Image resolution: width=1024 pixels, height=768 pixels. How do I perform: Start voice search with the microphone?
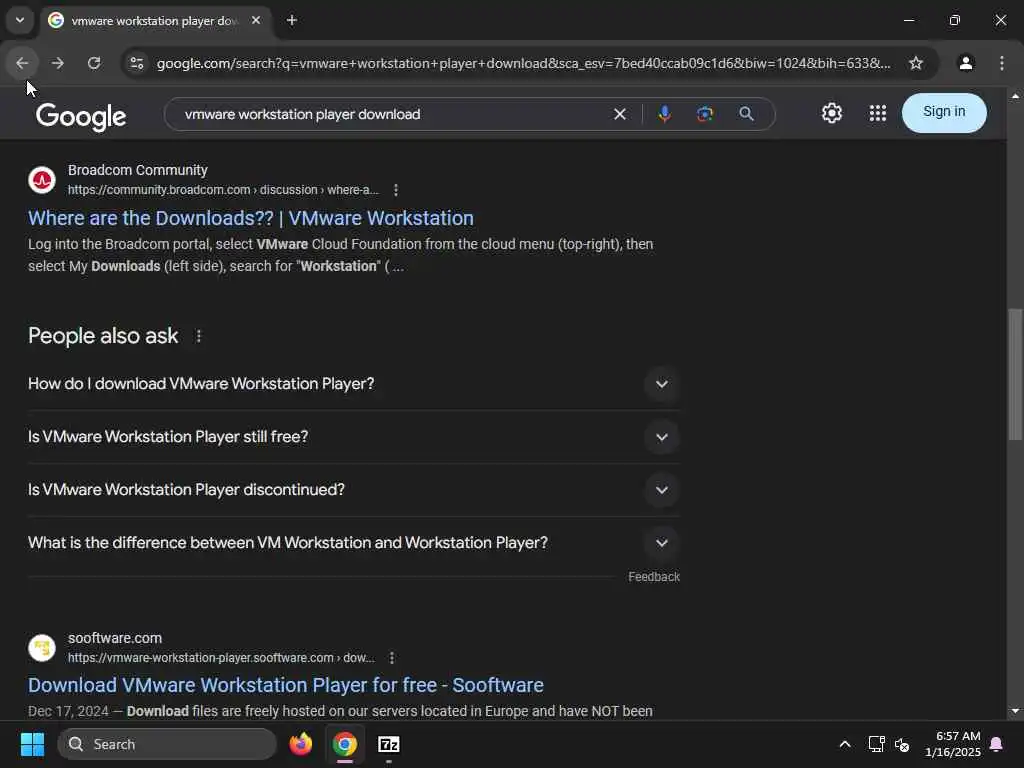(664, 114)
